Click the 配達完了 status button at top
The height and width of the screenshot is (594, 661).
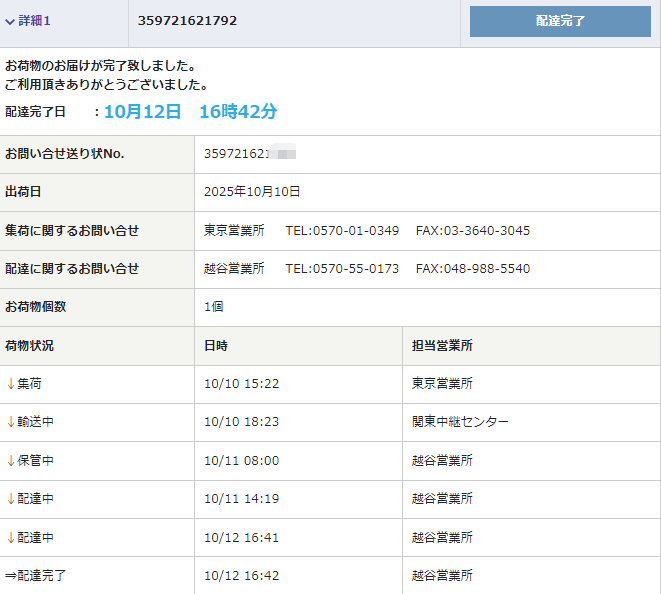click(560, 21)
